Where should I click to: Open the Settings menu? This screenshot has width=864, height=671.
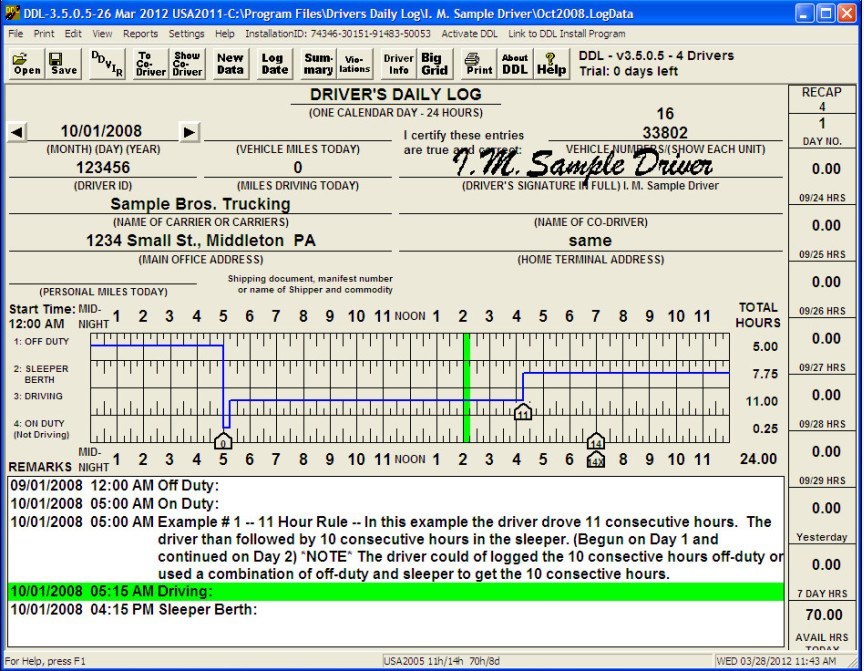[186, 33]
